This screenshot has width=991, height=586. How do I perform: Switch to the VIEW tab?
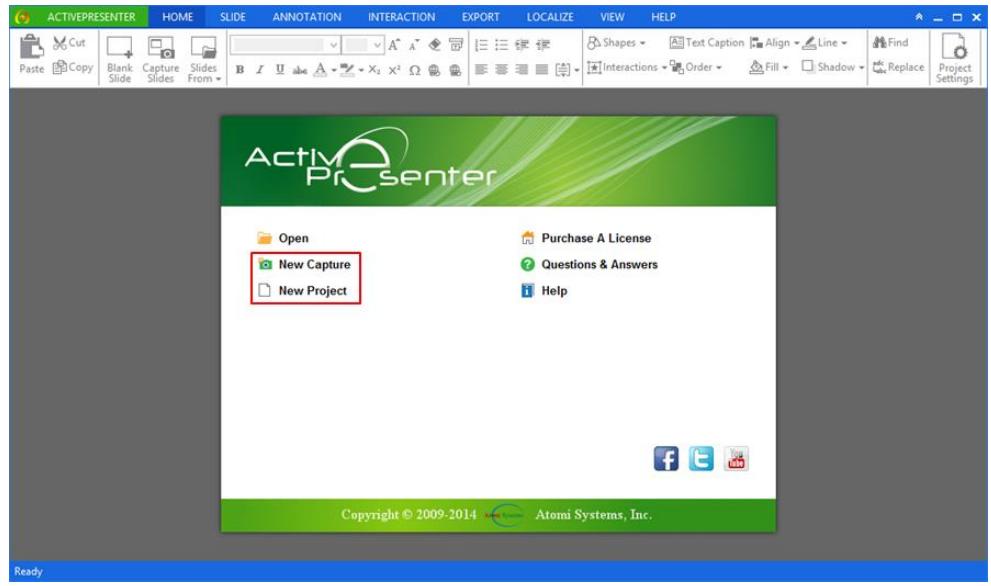click(x=612, y=17)
